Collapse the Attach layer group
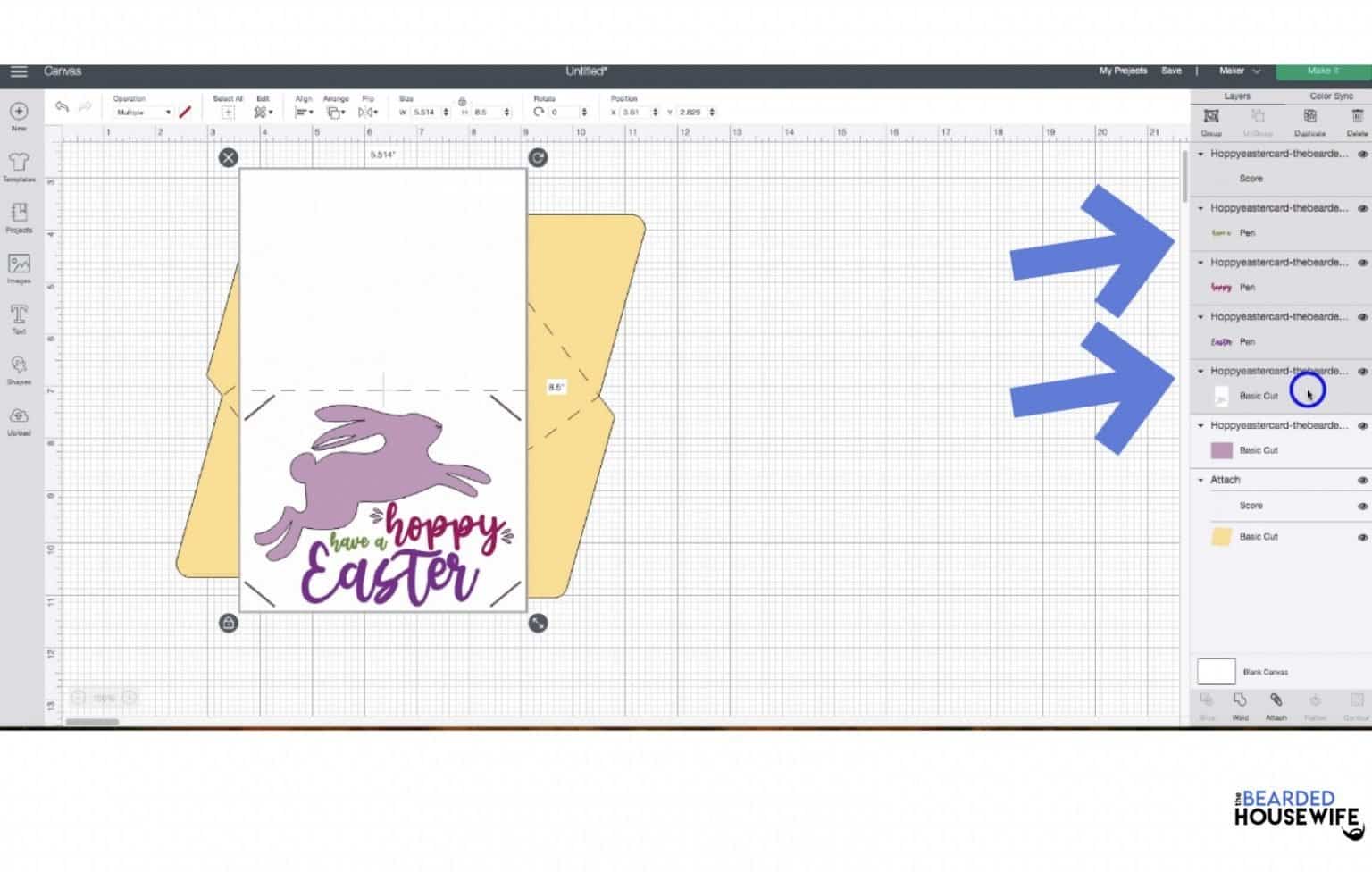This screenshot has height=872, width=1372. pos(1200,481)
